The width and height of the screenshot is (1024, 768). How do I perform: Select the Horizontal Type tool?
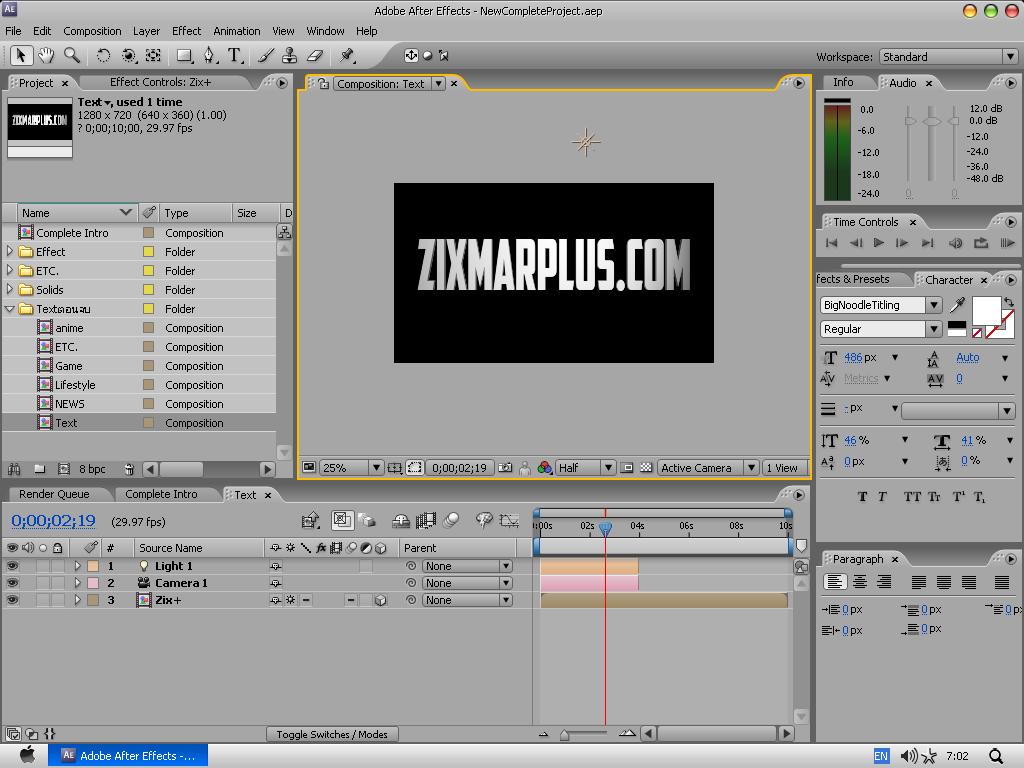click(x=234, y=56)
